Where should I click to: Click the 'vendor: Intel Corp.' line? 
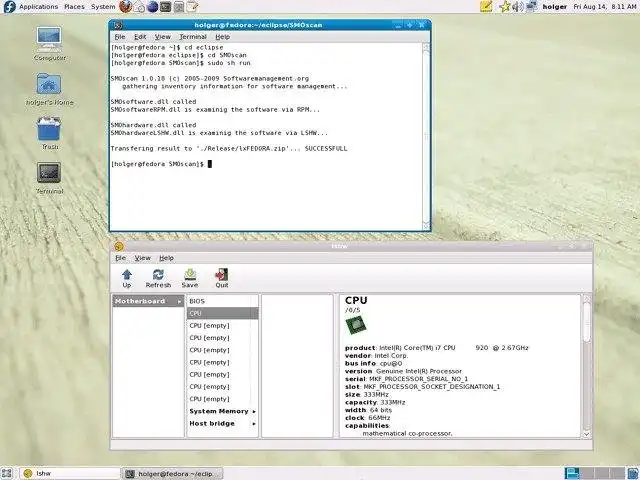coord(376,356)
